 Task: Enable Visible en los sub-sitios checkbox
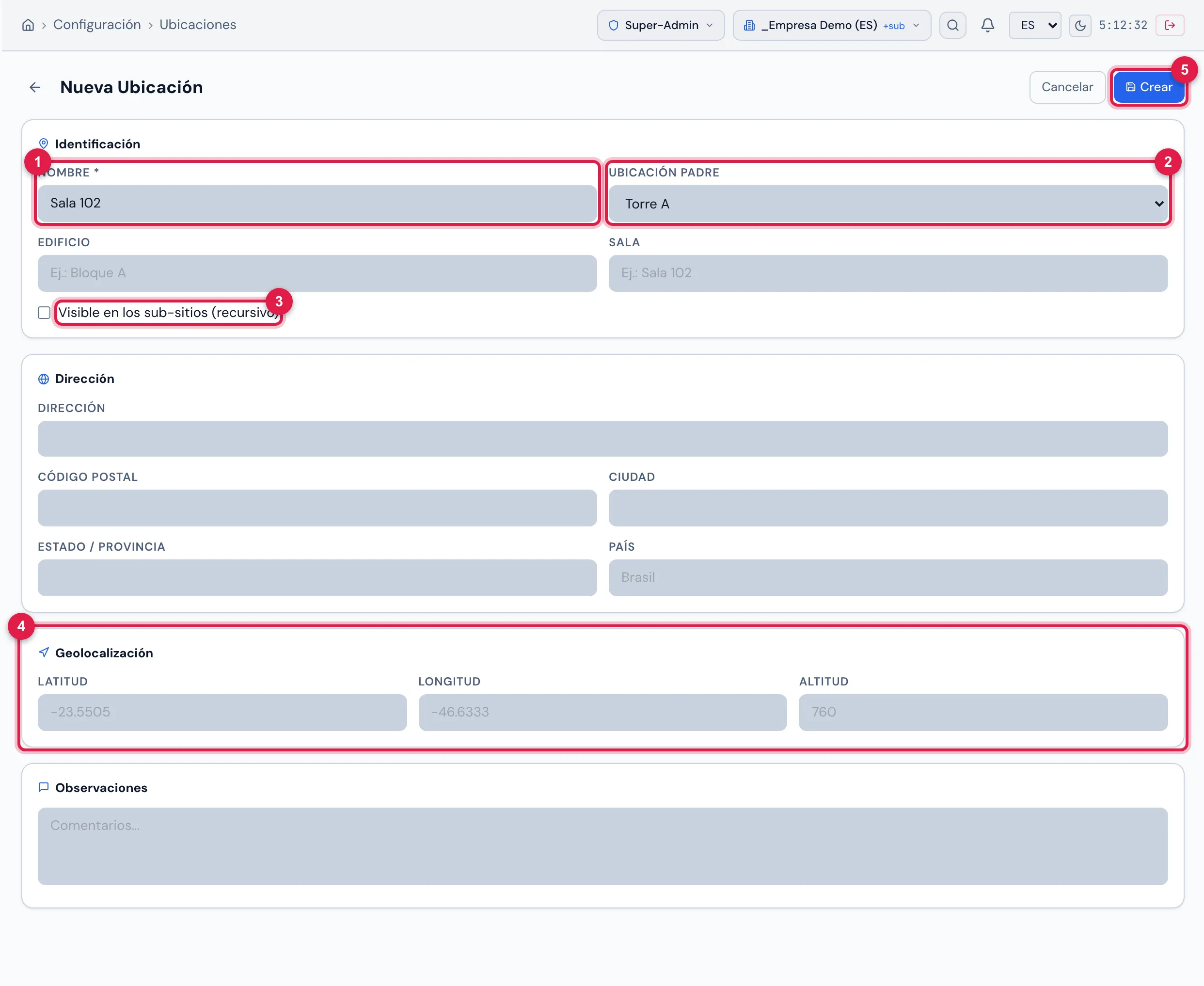click(44, 312)
